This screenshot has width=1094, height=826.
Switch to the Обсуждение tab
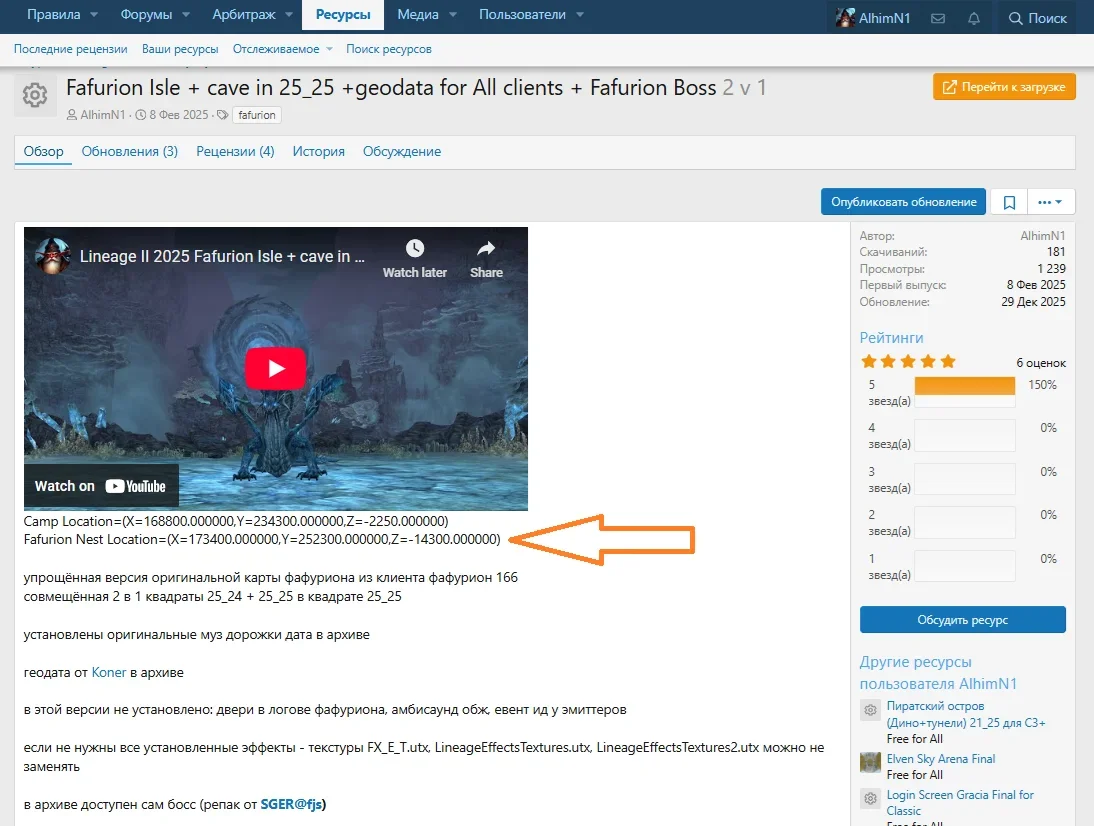point(402,151)
